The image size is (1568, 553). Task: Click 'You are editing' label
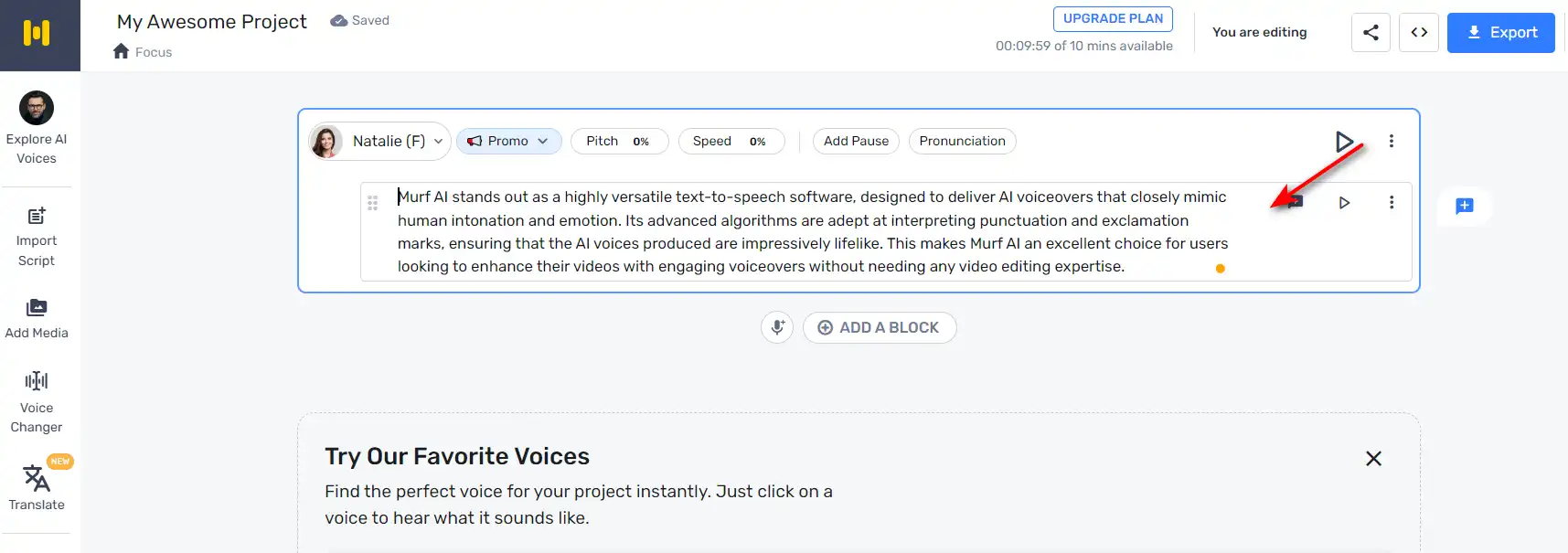pos(1259,32)
